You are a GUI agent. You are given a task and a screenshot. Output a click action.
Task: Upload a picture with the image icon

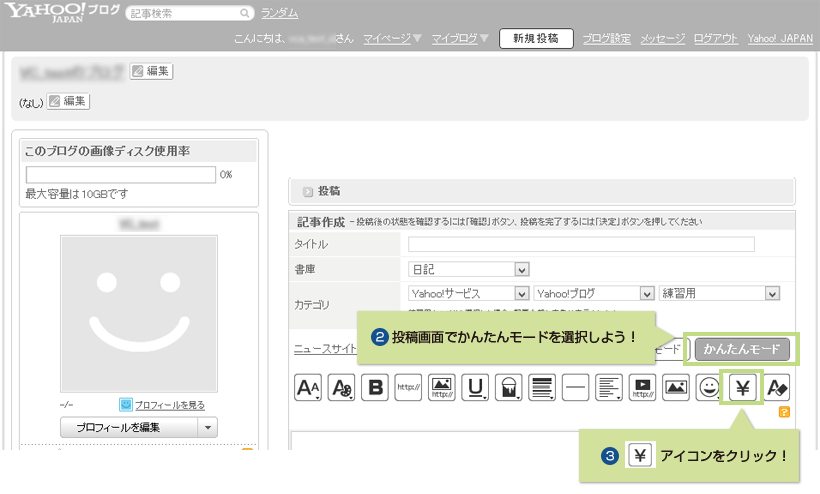tap(676, 387)
